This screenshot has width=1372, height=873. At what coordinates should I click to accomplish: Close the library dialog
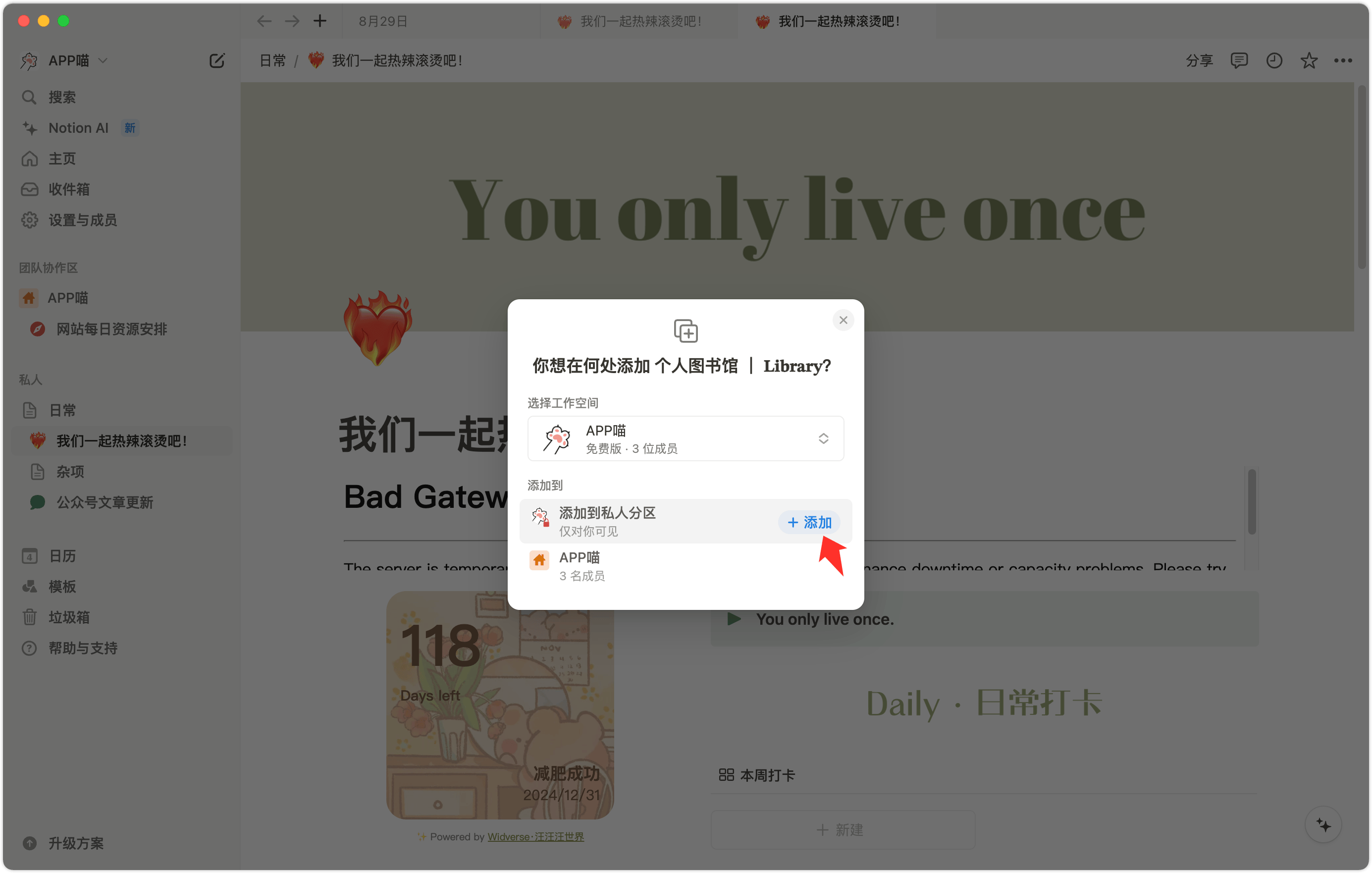point(843,320)
